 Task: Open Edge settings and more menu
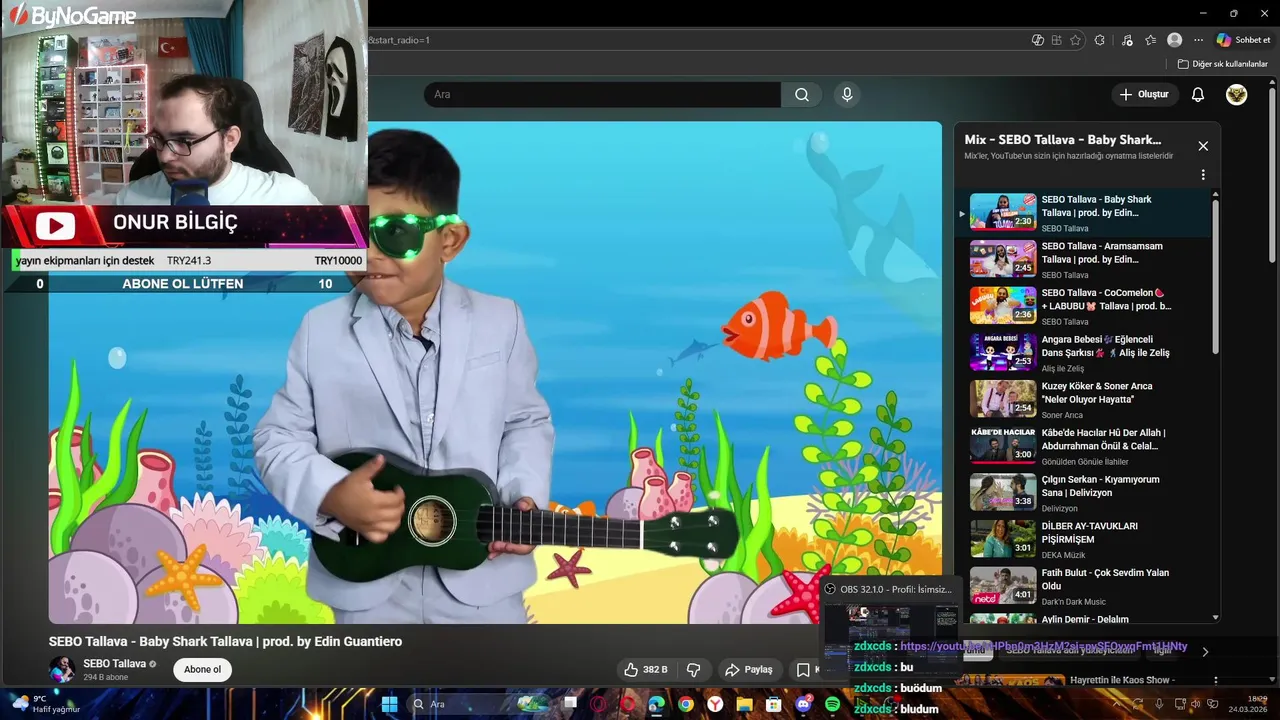click(x=1198, y=40)
